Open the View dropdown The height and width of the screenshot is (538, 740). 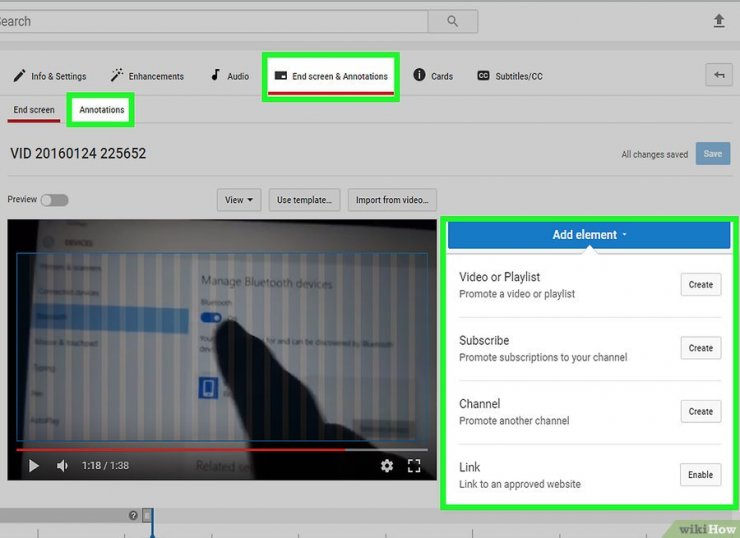pos(239,200)
